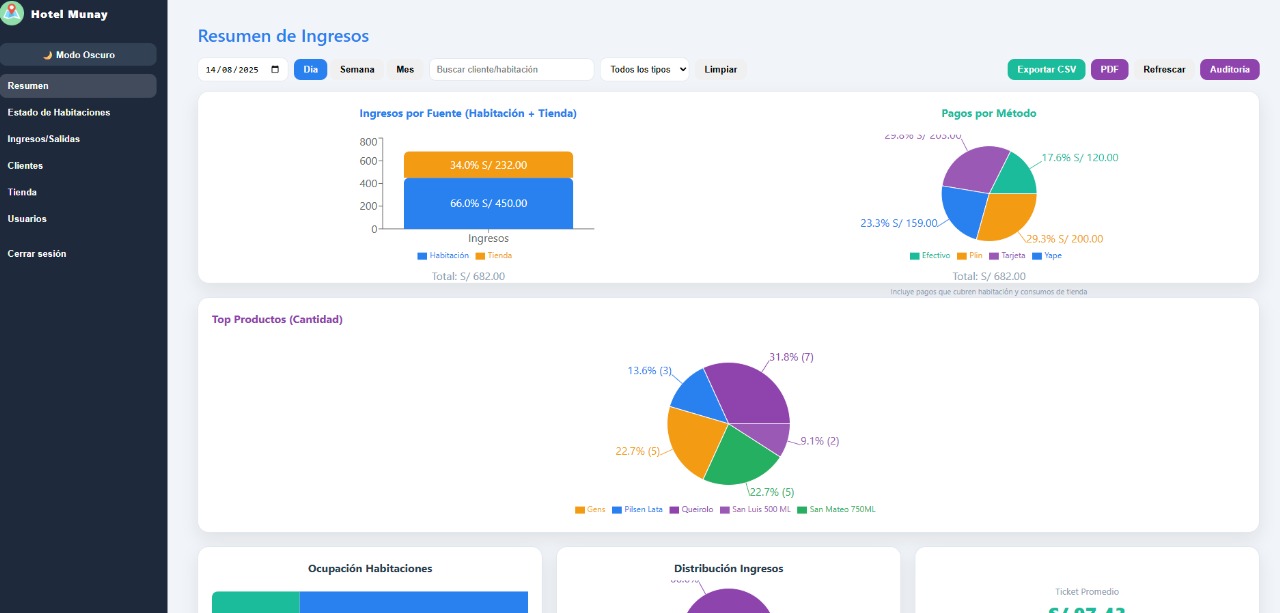The image size is (1280, 613).
Task: Toggle Habitación legend in income chart
Action: pyautogui.click(x=443, y=256)
